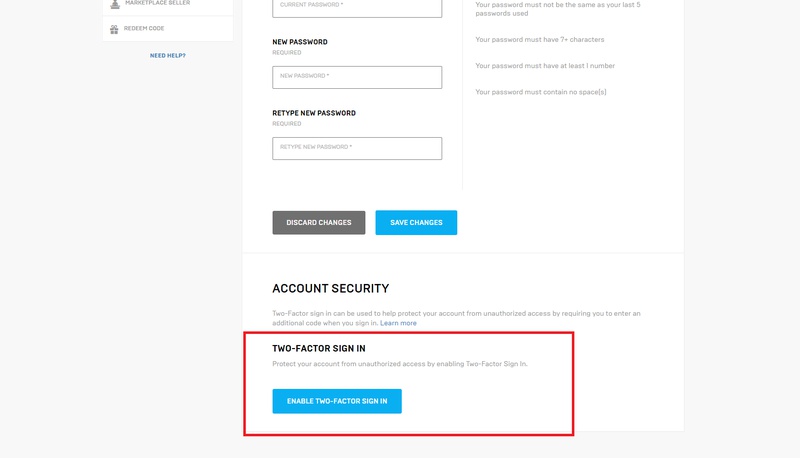Click the "at least 1 number" rule

coord(545,66)
